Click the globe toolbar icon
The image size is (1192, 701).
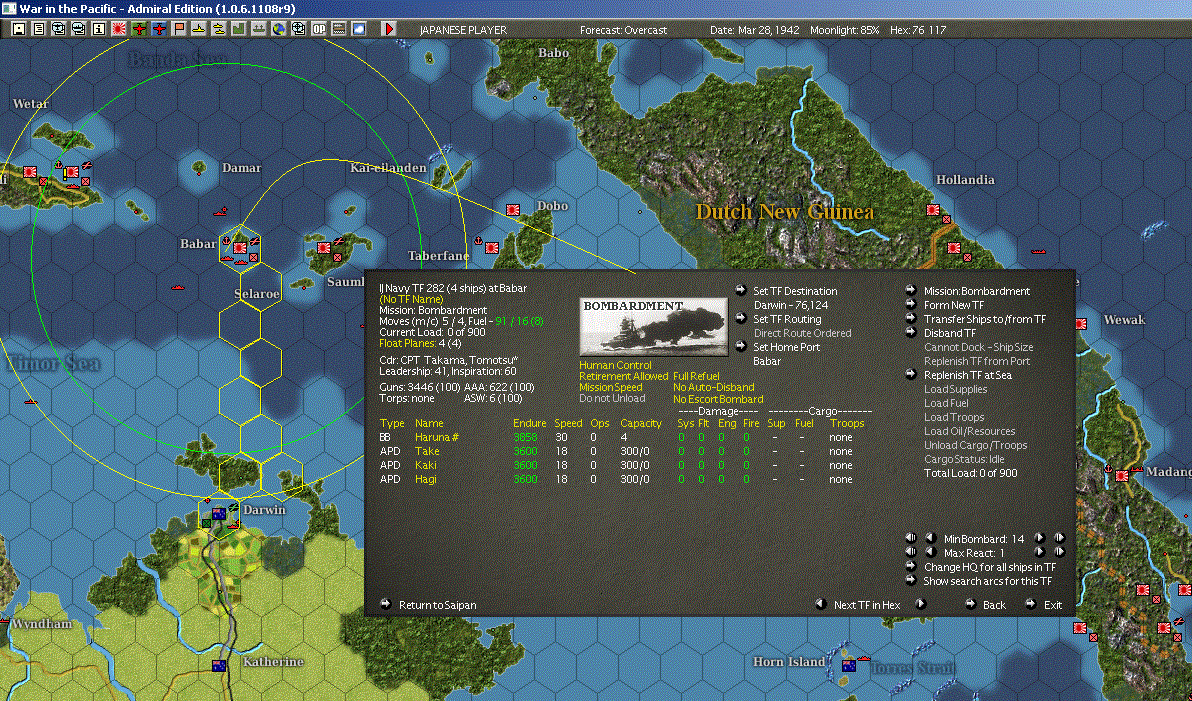[279, 29]
